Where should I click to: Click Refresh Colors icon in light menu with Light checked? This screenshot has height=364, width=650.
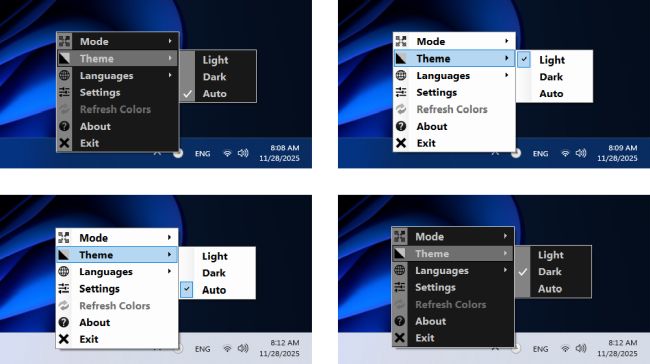click(x=401, y=109)
